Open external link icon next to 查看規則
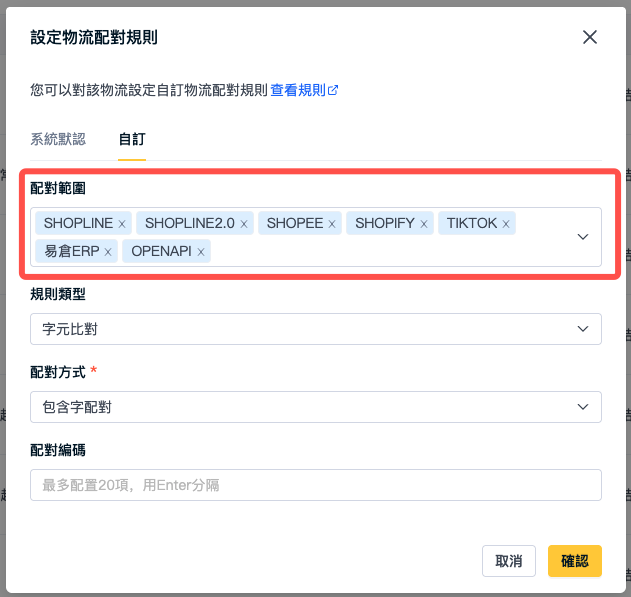This screenshot has height=597, width=631. click(x=333, y=90)
